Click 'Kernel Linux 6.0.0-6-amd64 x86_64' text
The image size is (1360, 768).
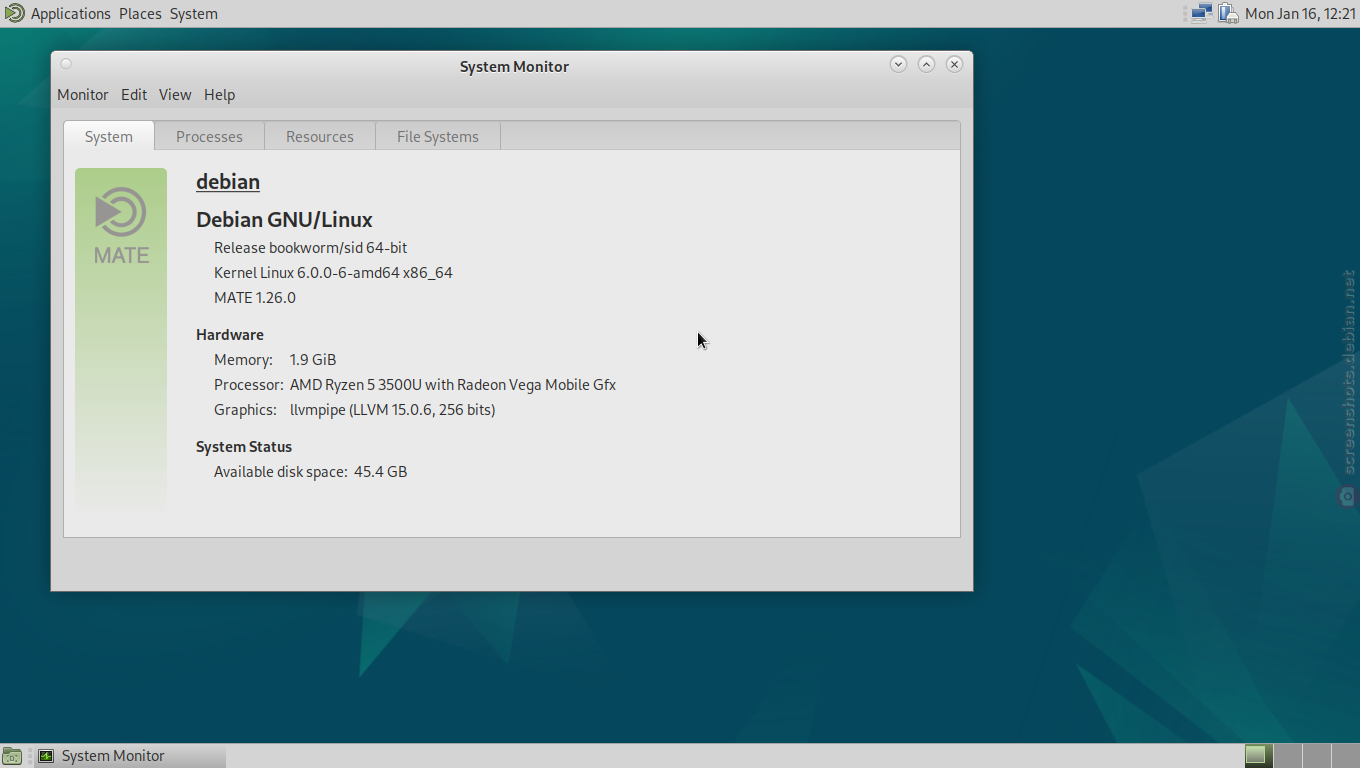pos(333,273)
